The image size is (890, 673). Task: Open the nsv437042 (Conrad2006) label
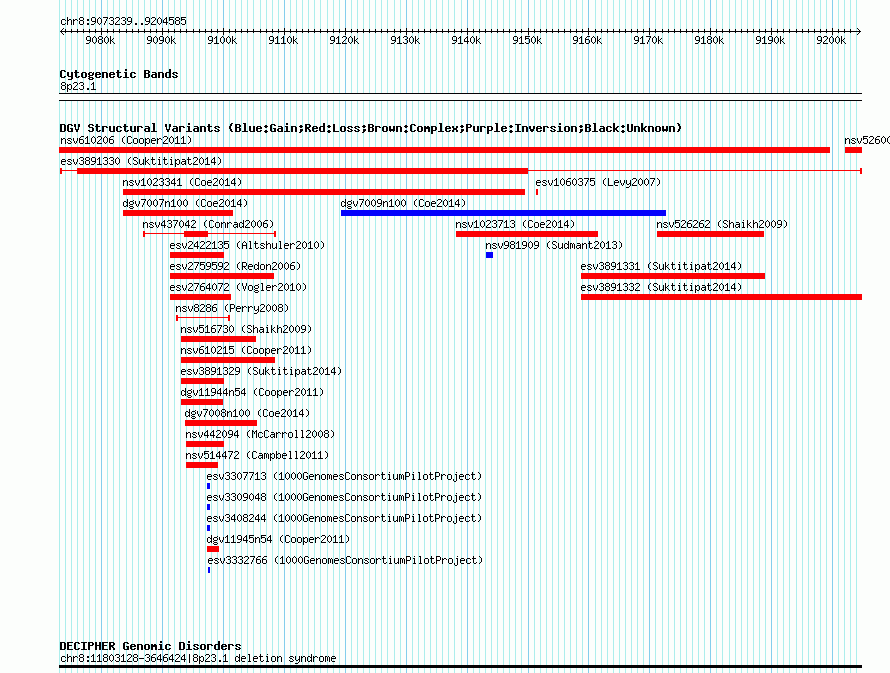tap(208, 224)
